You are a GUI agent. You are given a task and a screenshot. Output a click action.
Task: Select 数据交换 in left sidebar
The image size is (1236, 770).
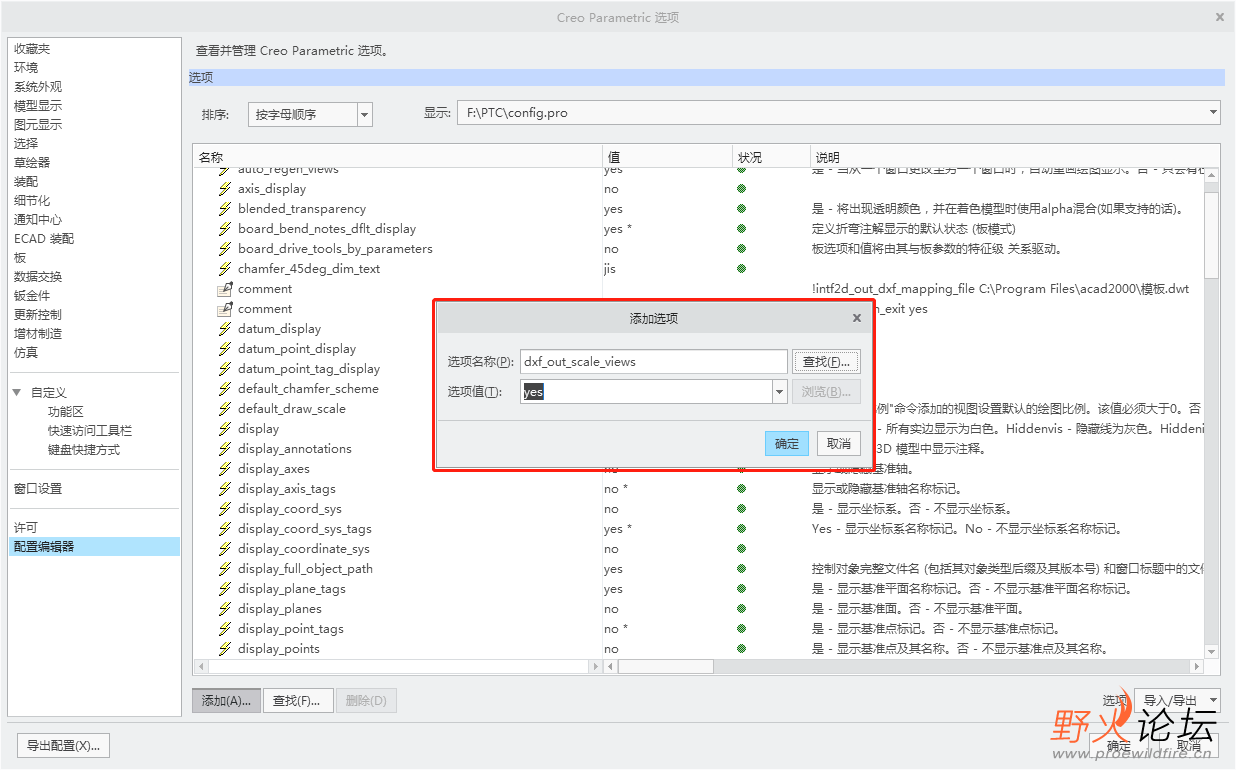click(38, 277)
